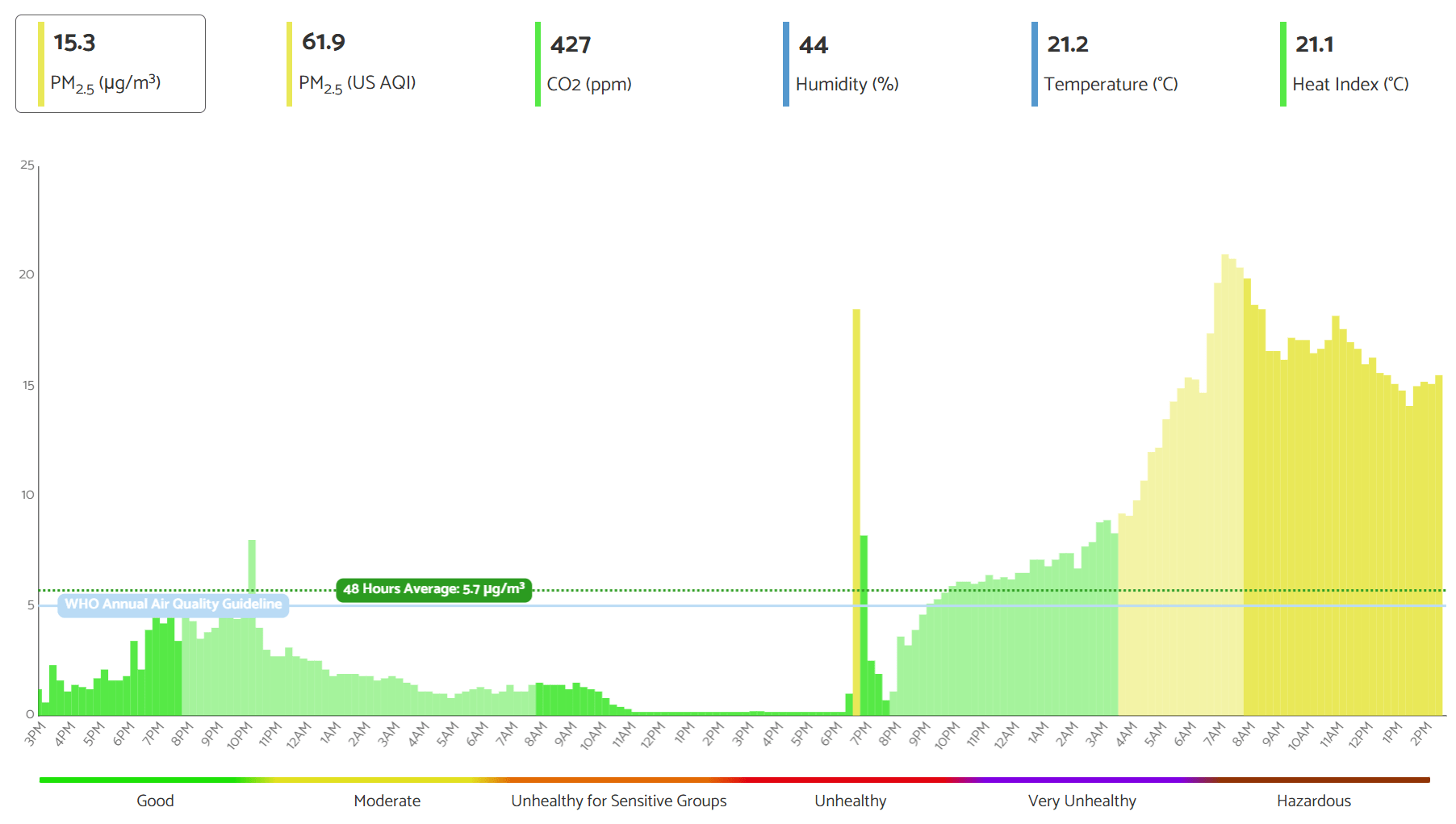Toggle the CO2 measurement display
The width and height of the screenshot is (1456, 824).
[x=538, y=63]
